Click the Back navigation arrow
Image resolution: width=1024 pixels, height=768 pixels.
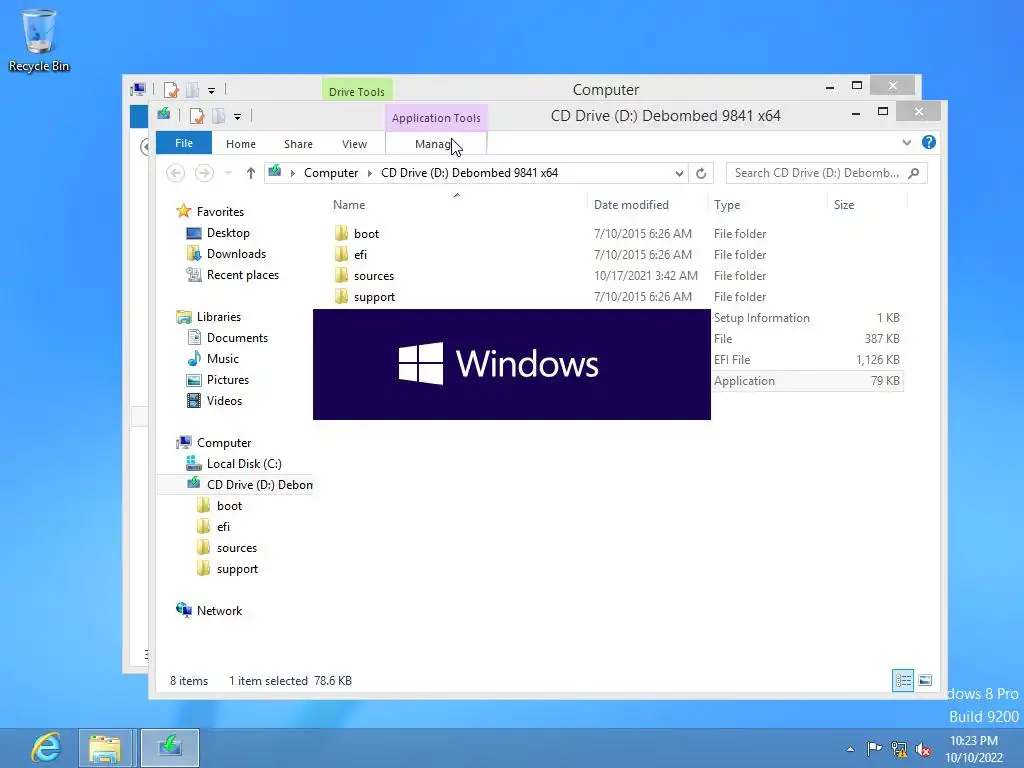pos(175,173)
